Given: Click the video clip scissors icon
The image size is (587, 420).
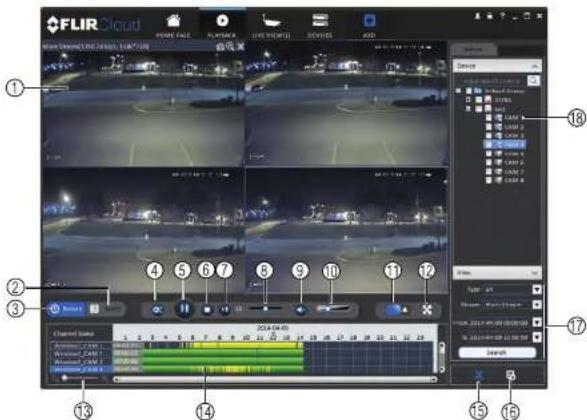Looking at the screenshot, I should click(x=478, y=375).
